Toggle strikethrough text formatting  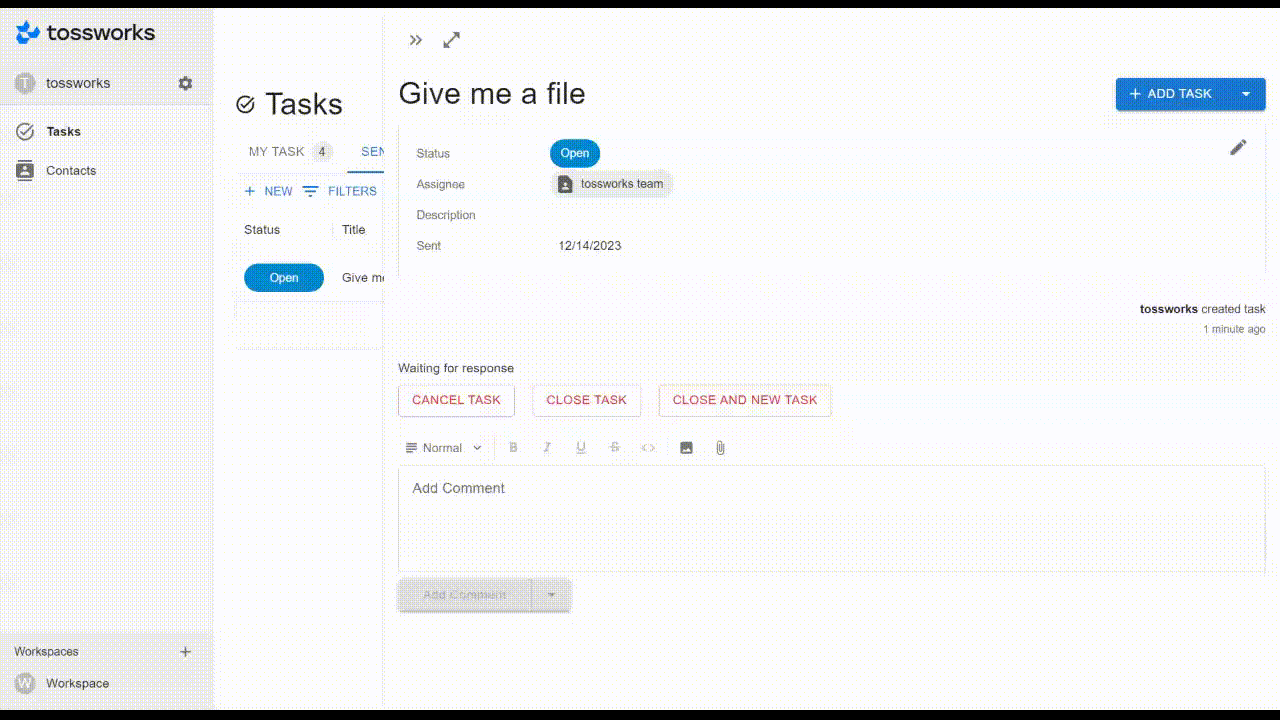tap(615, 448)
